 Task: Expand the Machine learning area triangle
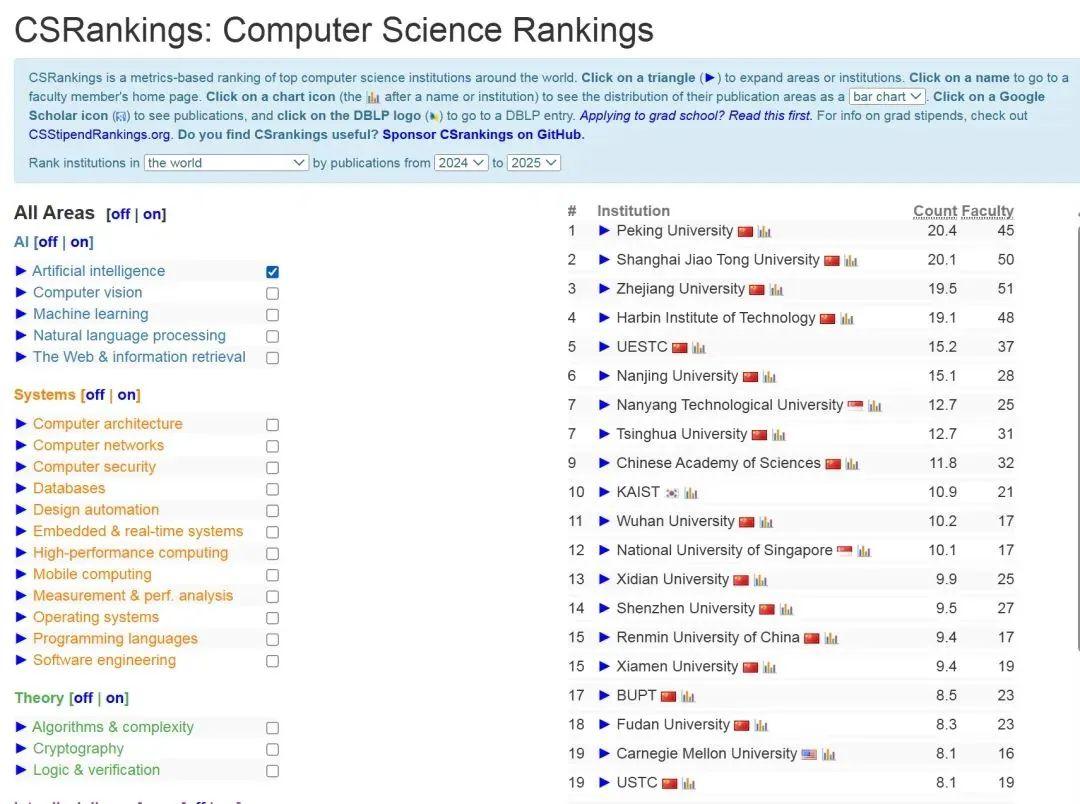pos(21,314)
